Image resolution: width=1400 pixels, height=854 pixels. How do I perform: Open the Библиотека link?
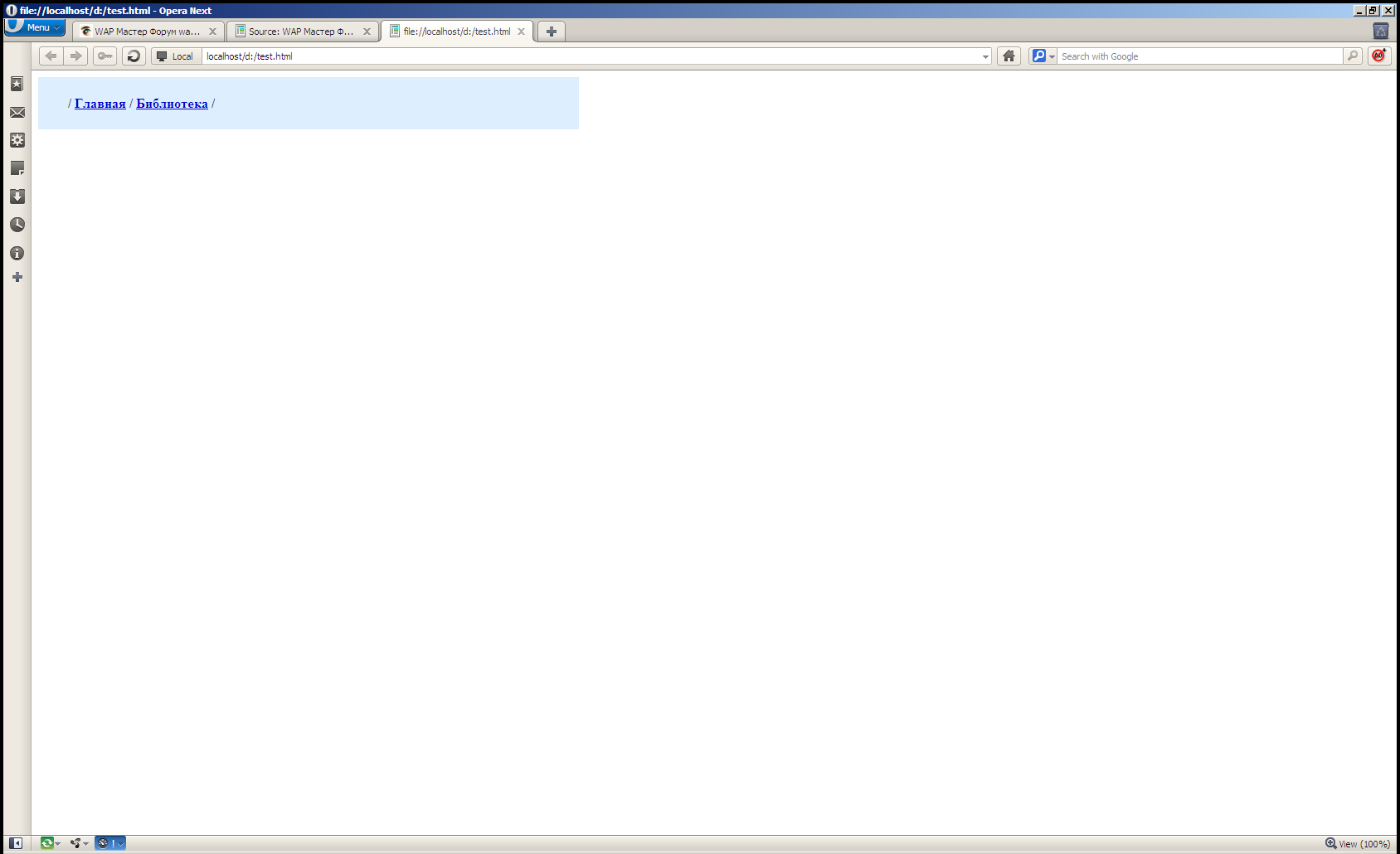172,104
